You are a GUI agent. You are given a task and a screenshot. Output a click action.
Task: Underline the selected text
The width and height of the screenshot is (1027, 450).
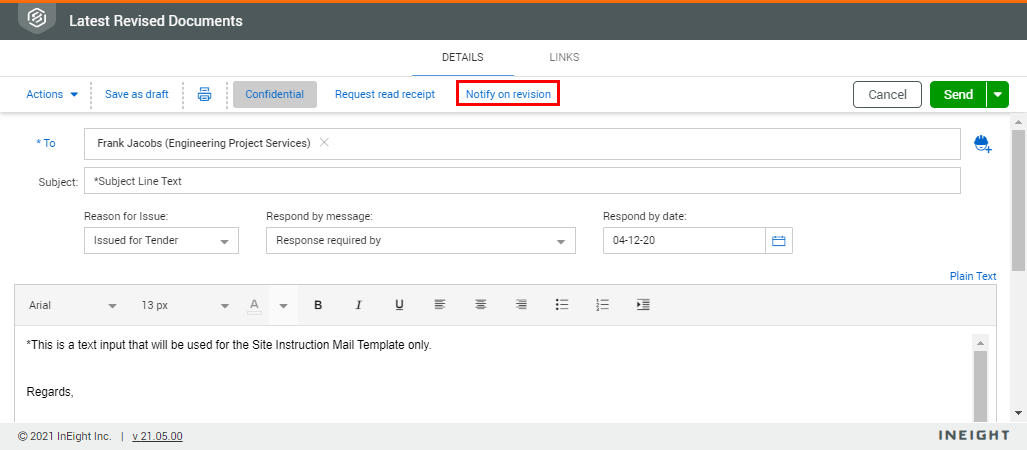(399, 305)
